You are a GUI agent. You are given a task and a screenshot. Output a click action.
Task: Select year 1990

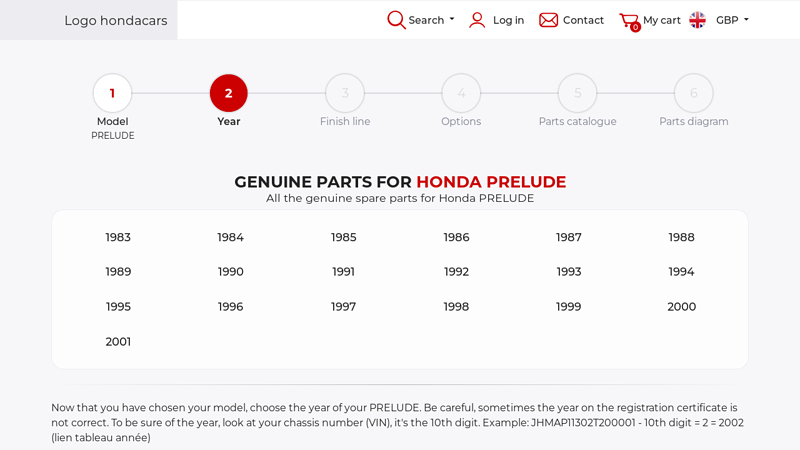tap(231, 271)
